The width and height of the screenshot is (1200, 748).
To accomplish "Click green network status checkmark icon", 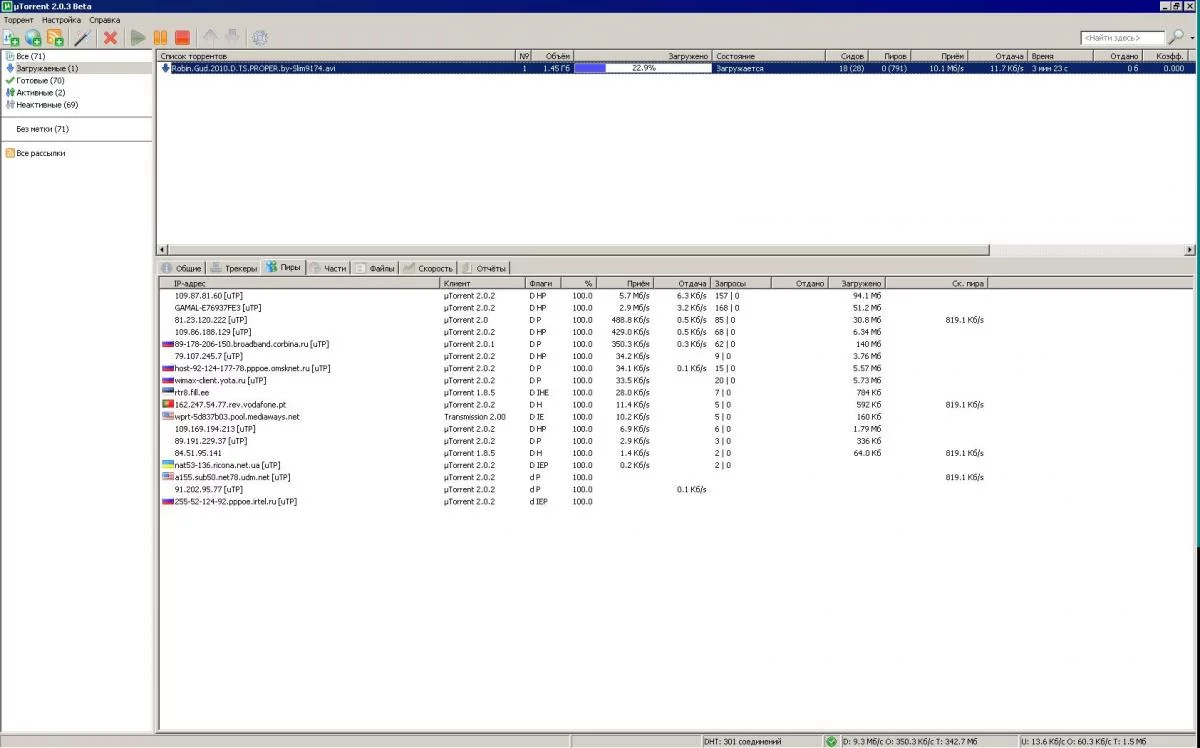I will (831, 741).
